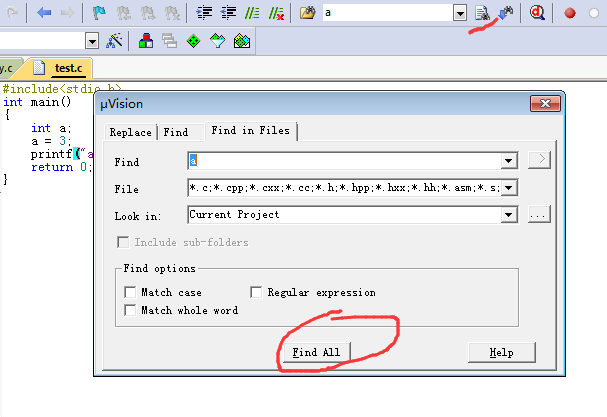Click the Find All button
This screenshot has height=417, width=607.
(316, 352)
